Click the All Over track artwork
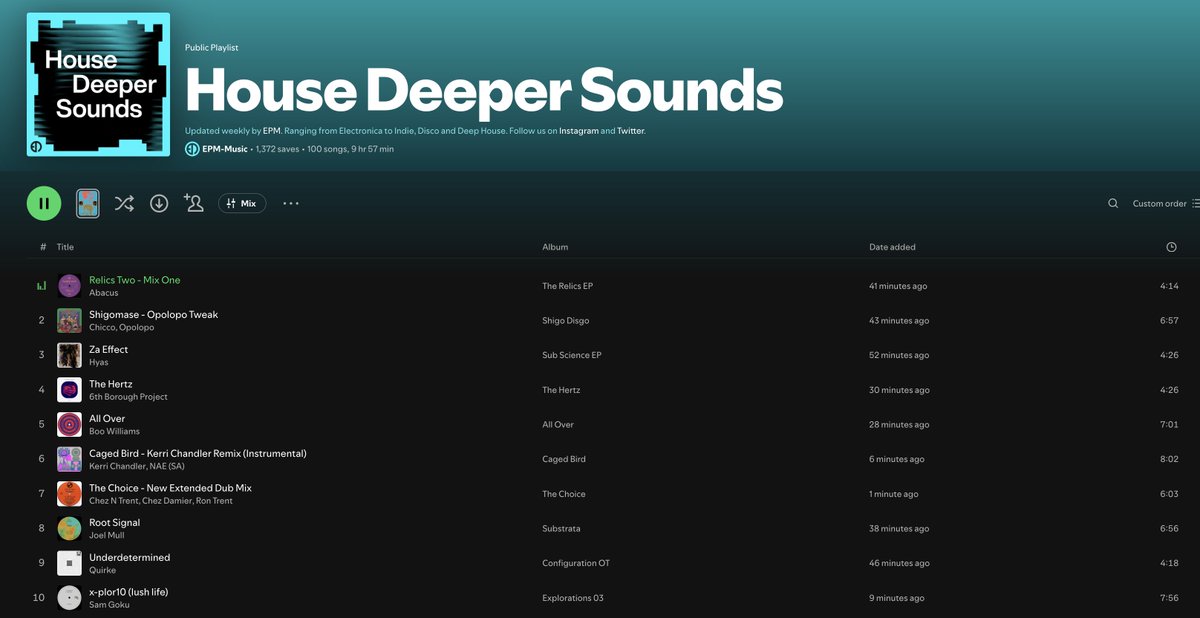Screen dimensions: 1200x618 click(x=69, y=424)
